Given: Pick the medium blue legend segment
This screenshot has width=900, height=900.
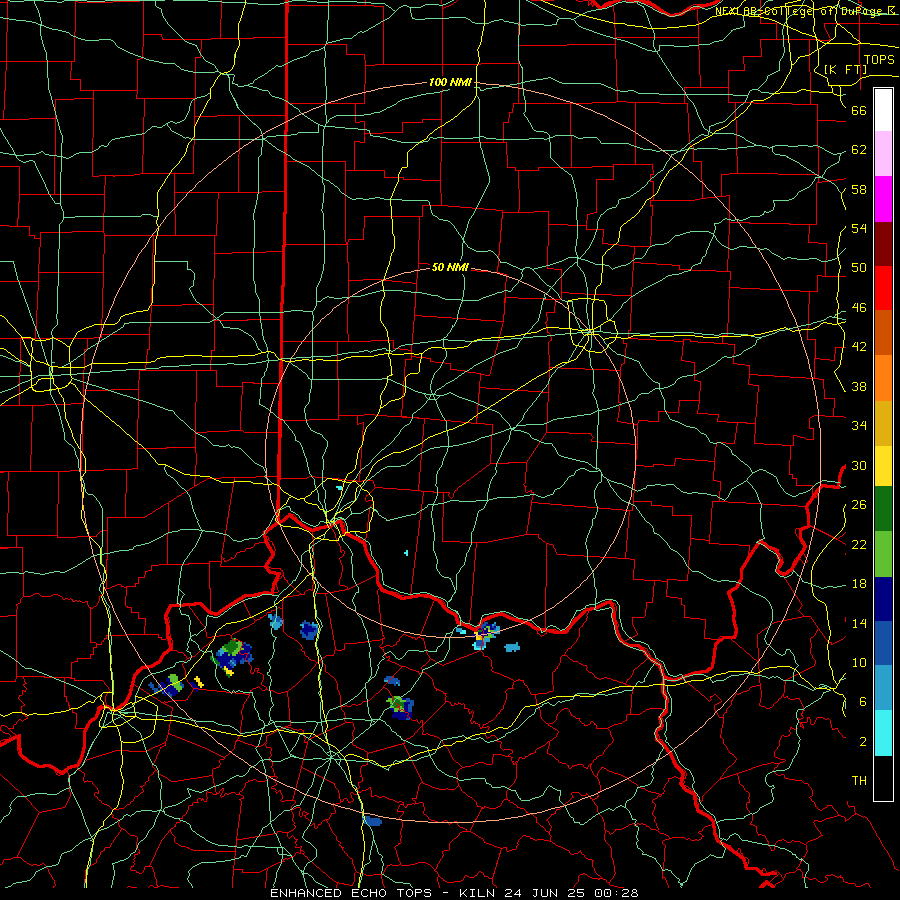Looking at the screenshot, I should pos(883,643).
